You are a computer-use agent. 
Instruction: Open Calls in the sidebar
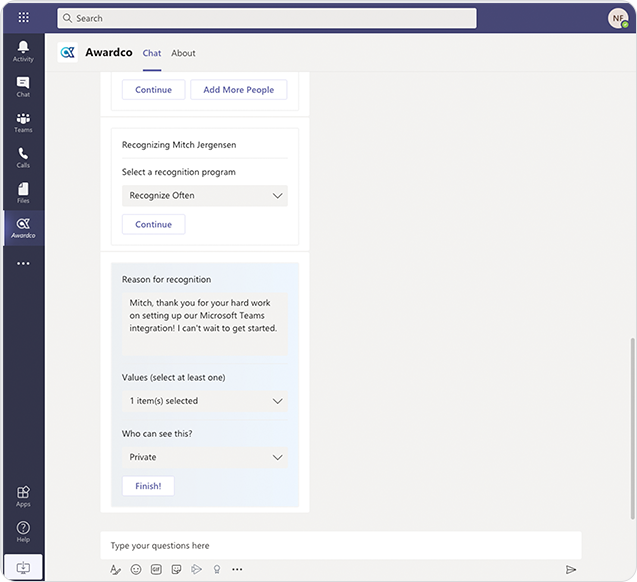(x=23, y=158)
